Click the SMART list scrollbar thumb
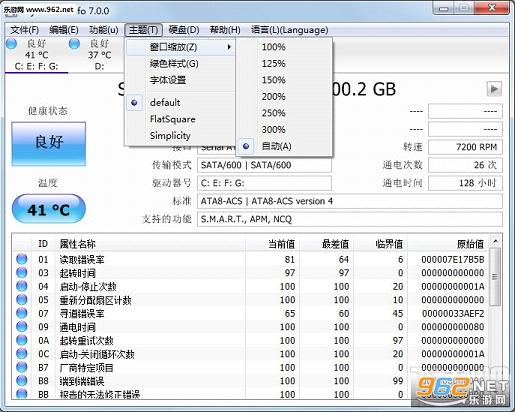Screen dimensions: 515x412 495,277
